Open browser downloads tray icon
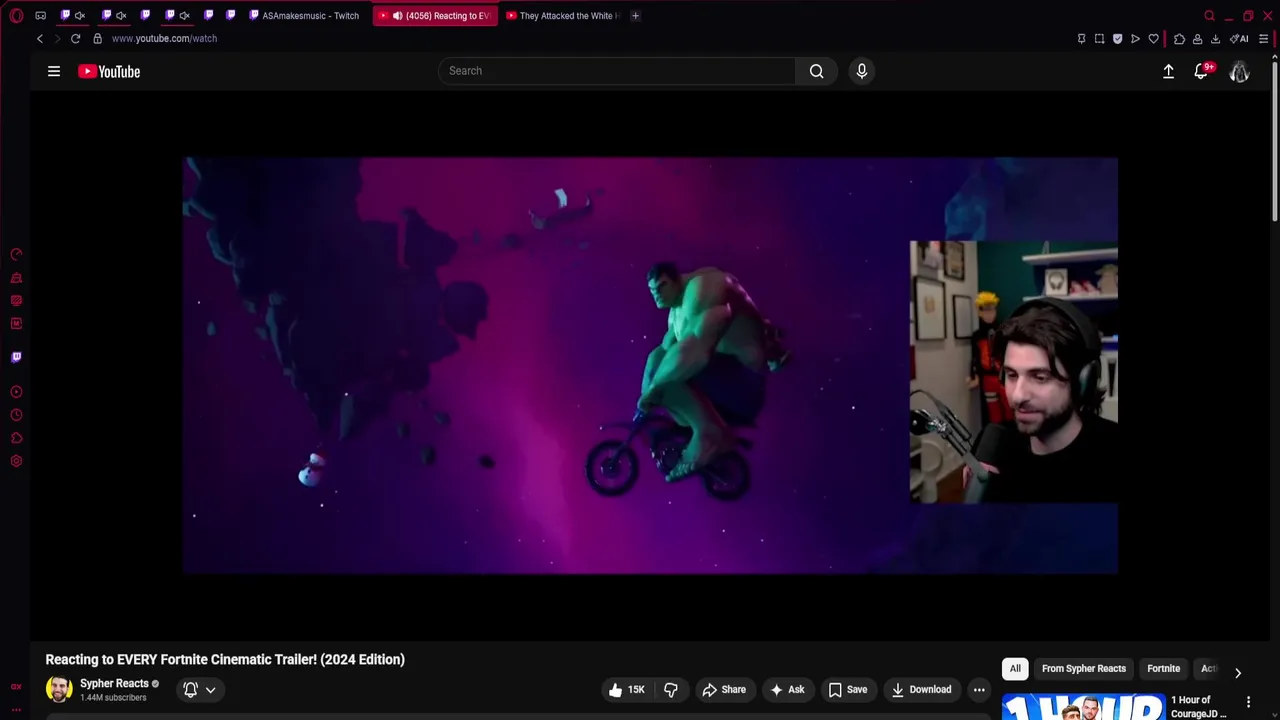Image resolution: width=1280 pixels, height=720 pixels. (x=1215, y=39)
